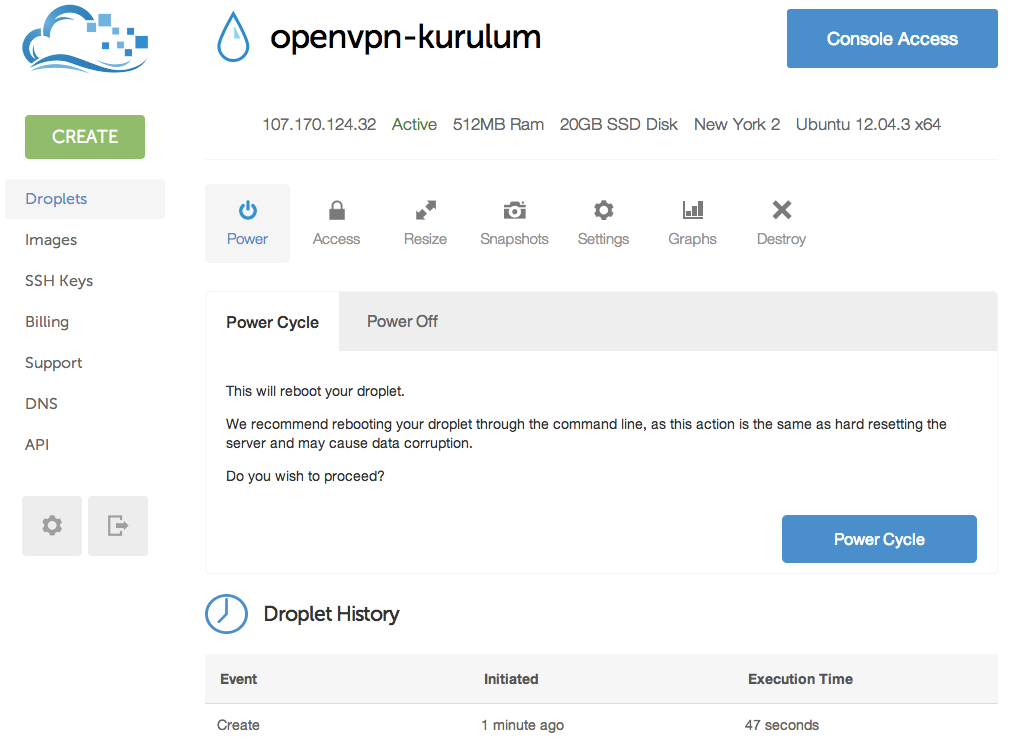Click the droplet icon beside openvpn-kurulum
Viewport: 1024px width, 747px height.
point(233,37)
